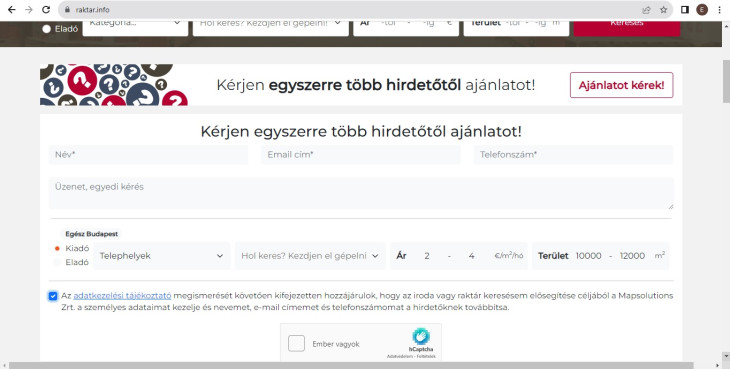Click the Ajánlatot kérek! button
The width and height of the screenshot is (730, 369).
coord(622,85)
